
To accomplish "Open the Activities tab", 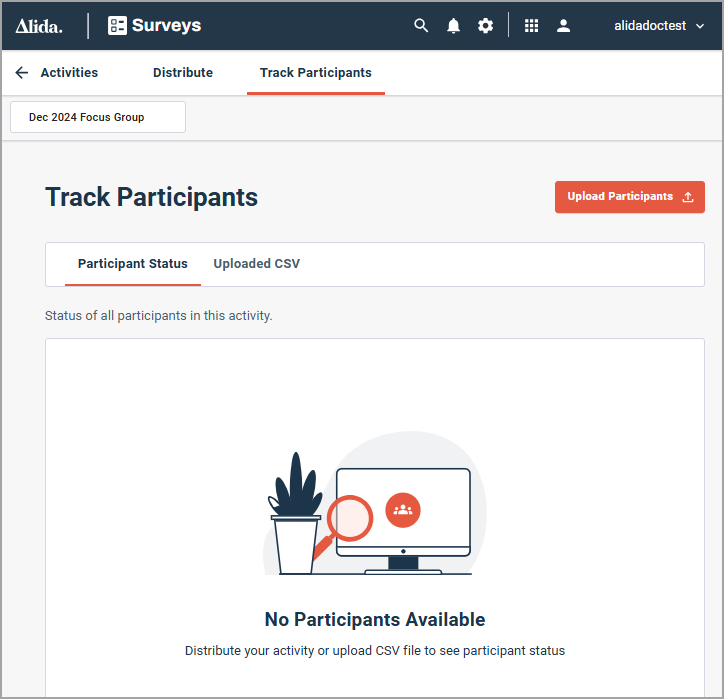I will pyautogui.click(x=69, y=72).
